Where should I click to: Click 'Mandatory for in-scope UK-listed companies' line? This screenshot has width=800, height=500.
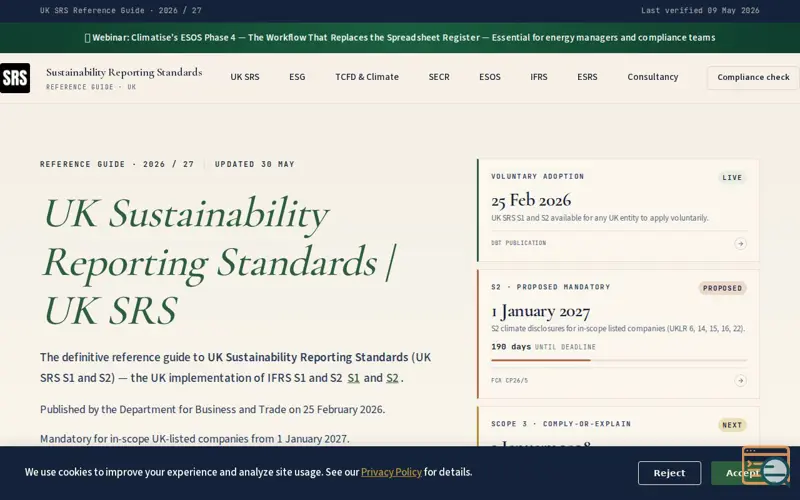click(195, 439)
